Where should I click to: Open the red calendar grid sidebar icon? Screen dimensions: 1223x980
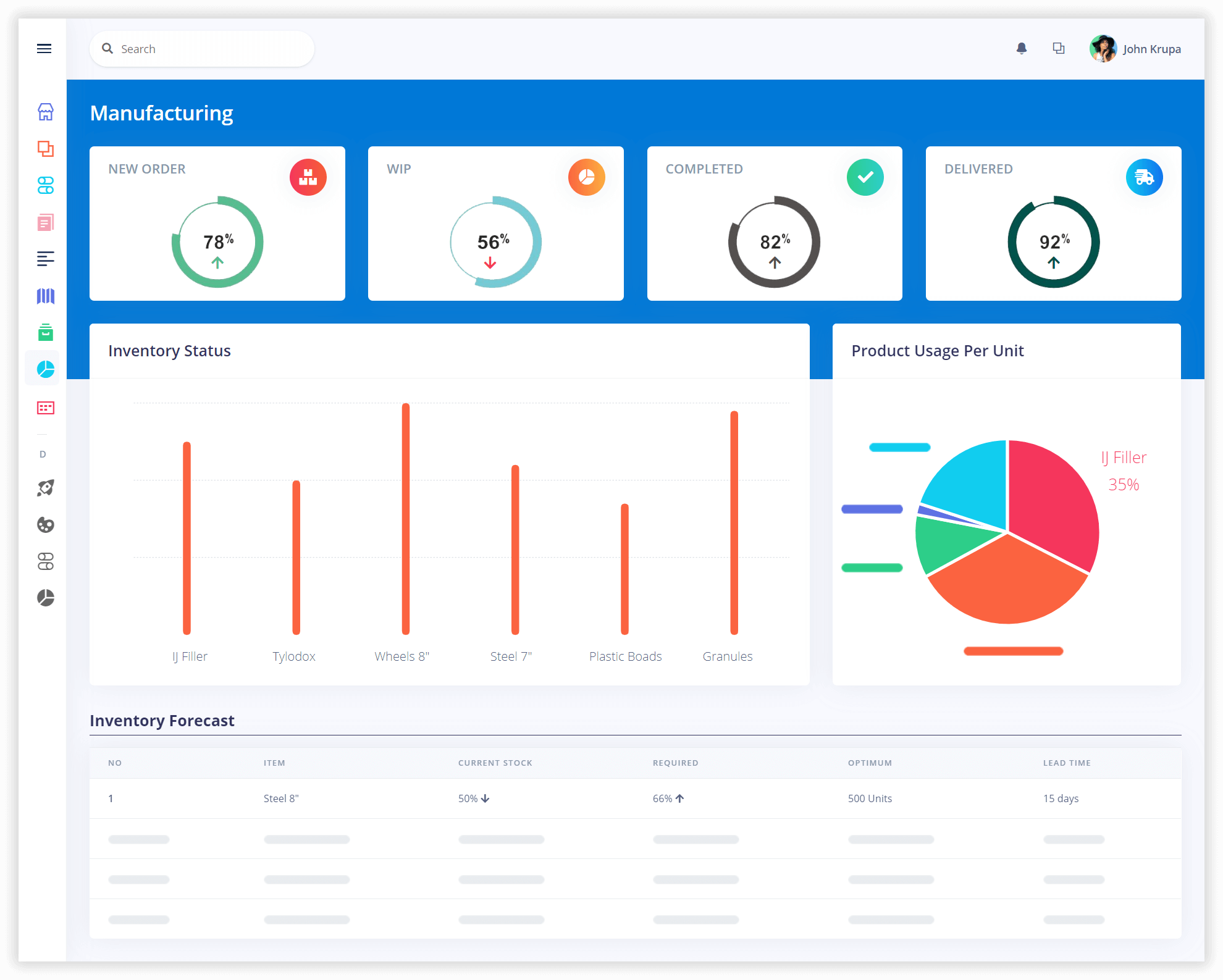point(46,408)
